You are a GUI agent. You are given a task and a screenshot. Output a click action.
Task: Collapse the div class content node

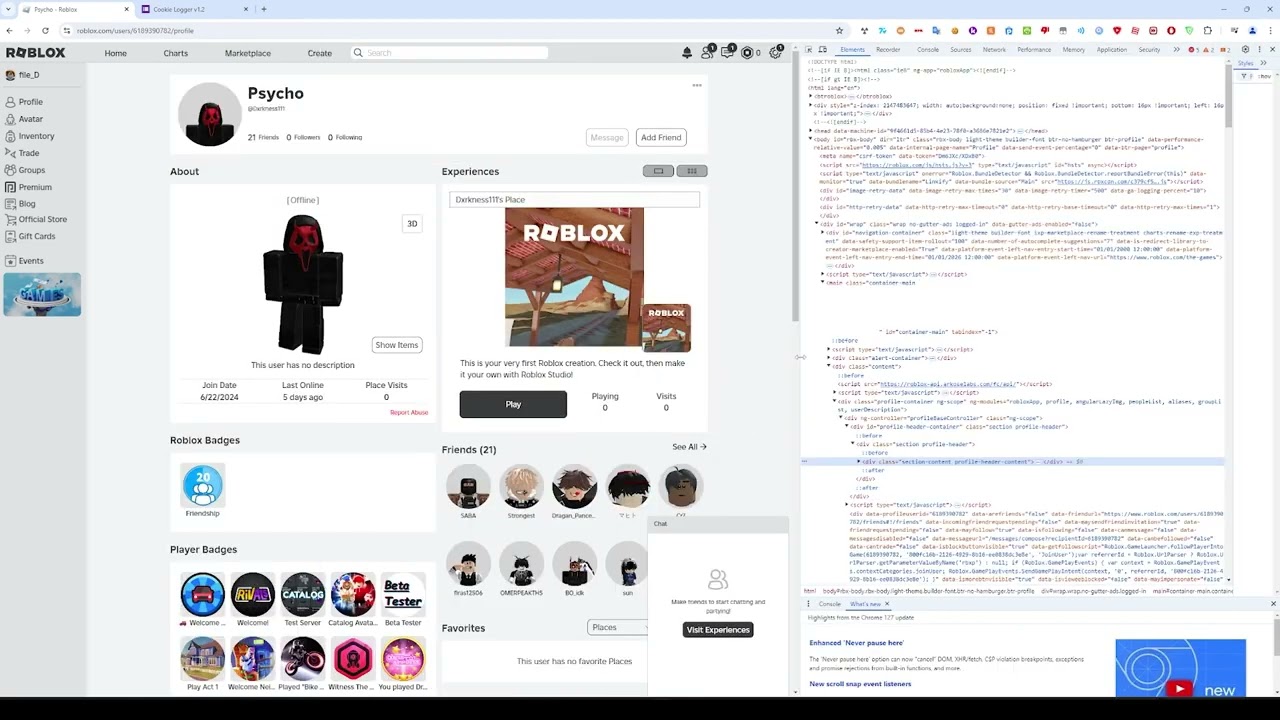click(x=829, y=366)
